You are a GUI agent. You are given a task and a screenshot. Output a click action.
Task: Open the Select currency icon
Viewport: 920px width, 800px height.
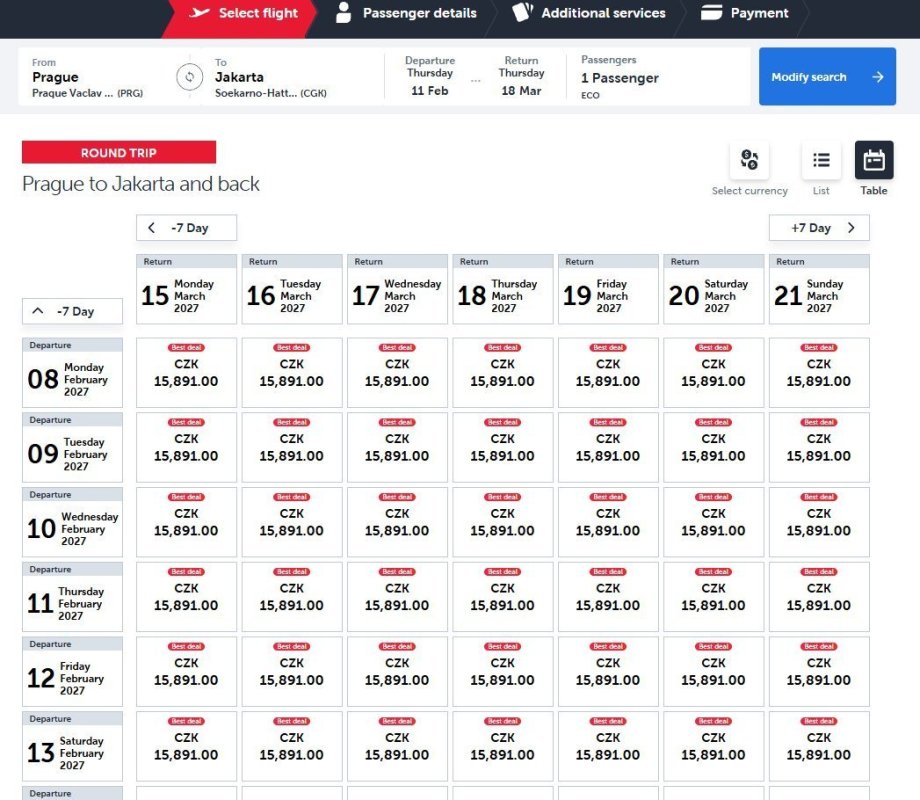(x=749, y=160)
